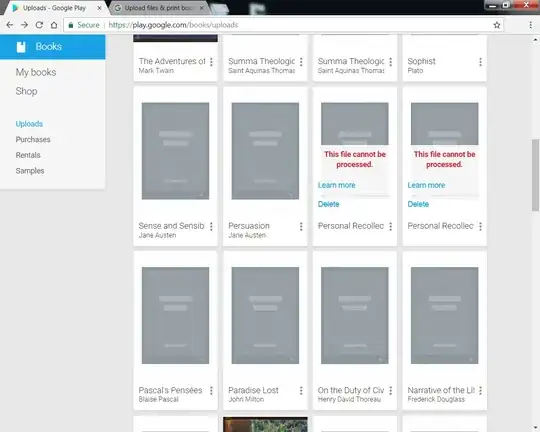Open Persuasion book cover
Viewport: 540px width, 432px height.
coord(265,151)
